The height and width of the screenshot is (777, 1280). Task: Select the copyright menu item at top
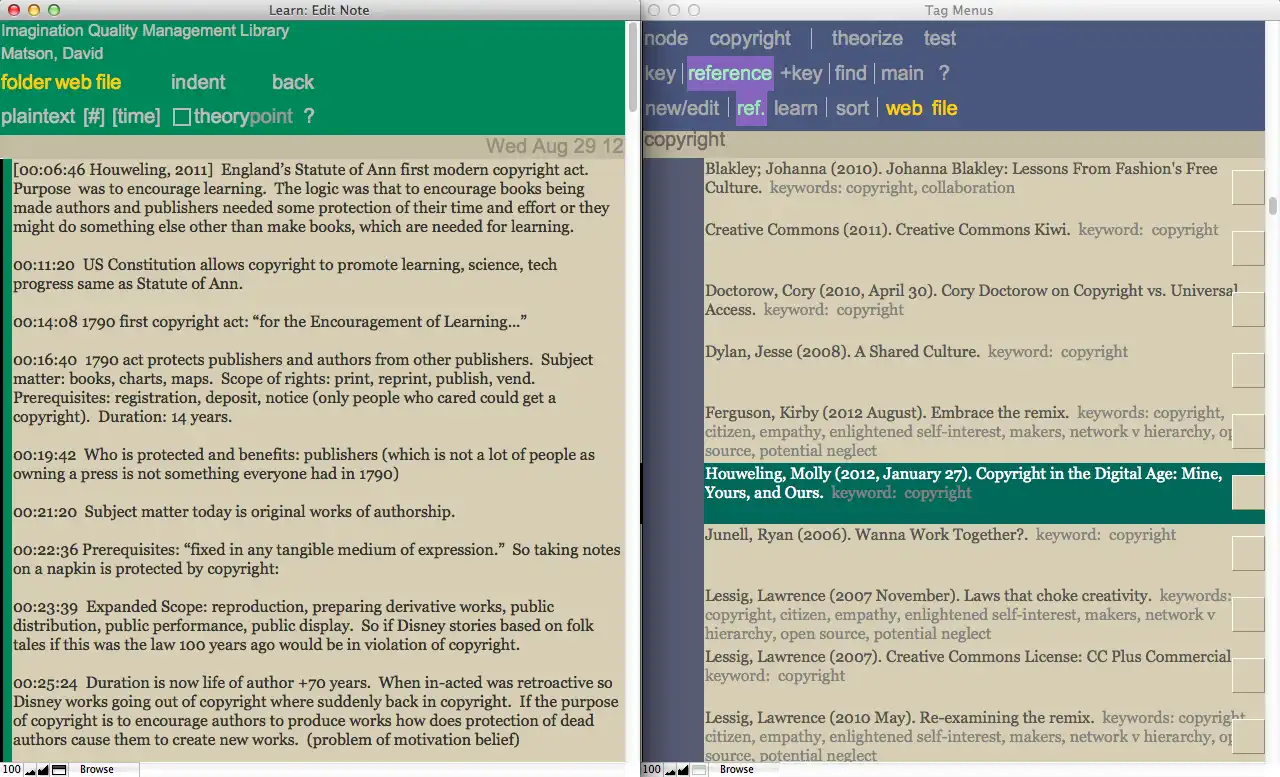(750, 38)
